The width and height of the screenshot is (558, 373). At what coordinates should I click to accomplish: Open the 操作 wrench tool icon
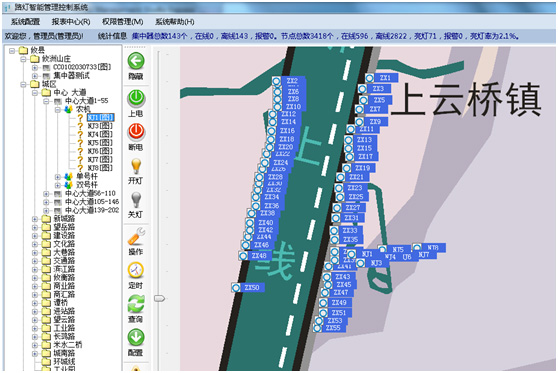pyautogui.click(x=136, y=236)
